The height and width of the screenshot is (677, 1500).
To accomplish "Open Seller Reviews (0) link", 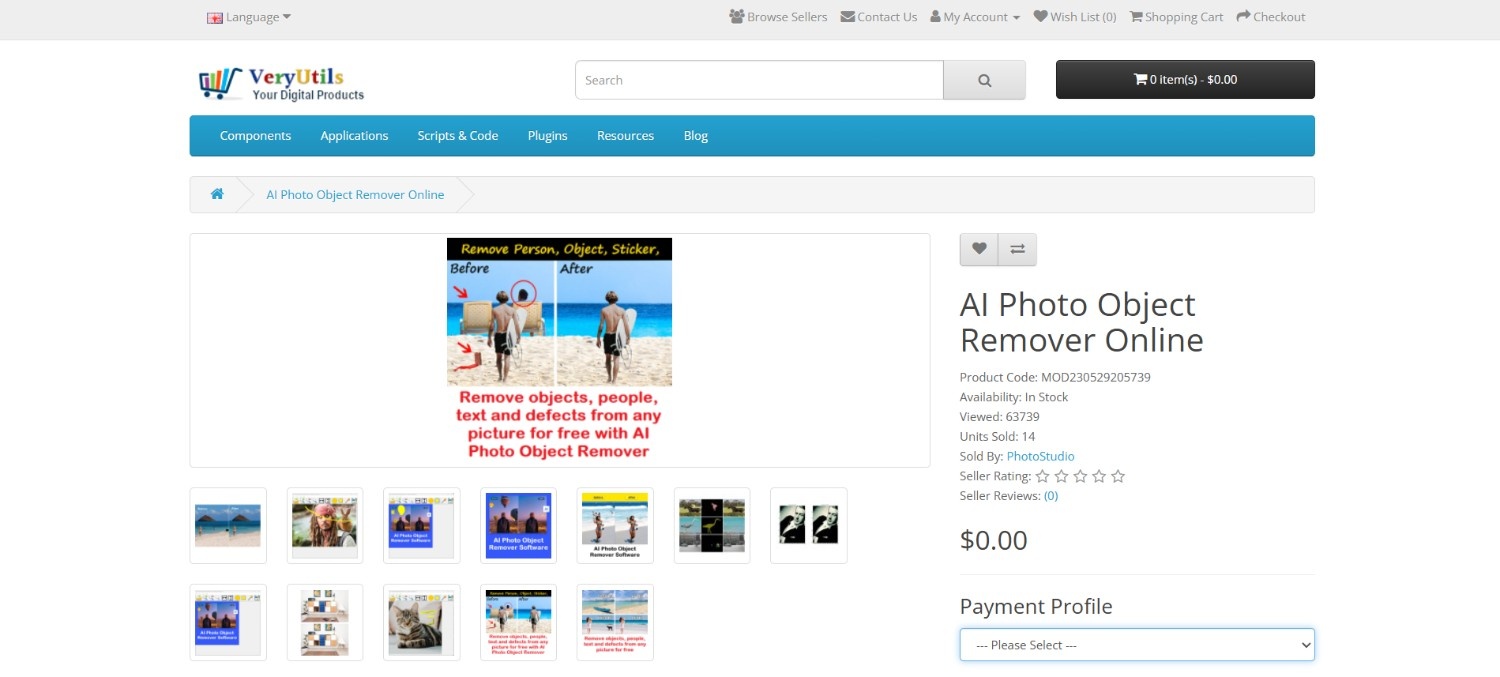I will tap(1051, 496).
